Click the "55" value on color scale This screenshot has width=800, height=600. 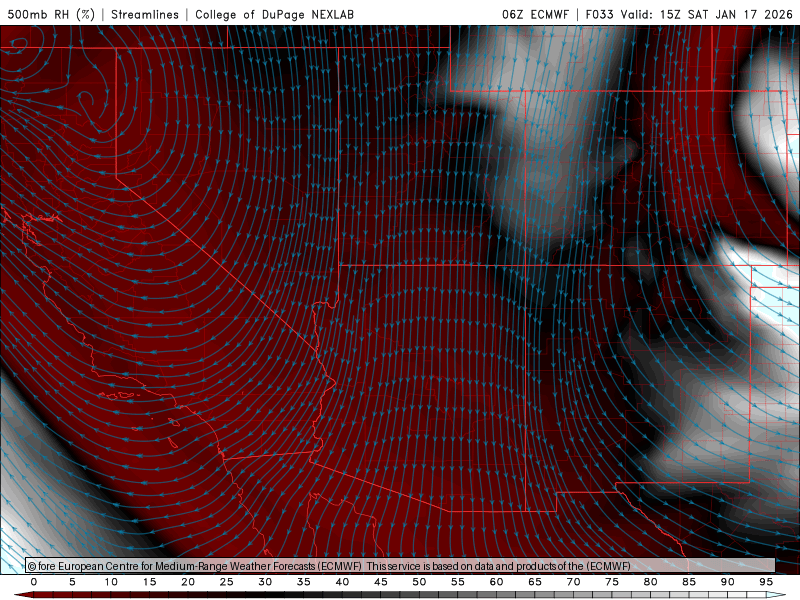click(458, 582)
